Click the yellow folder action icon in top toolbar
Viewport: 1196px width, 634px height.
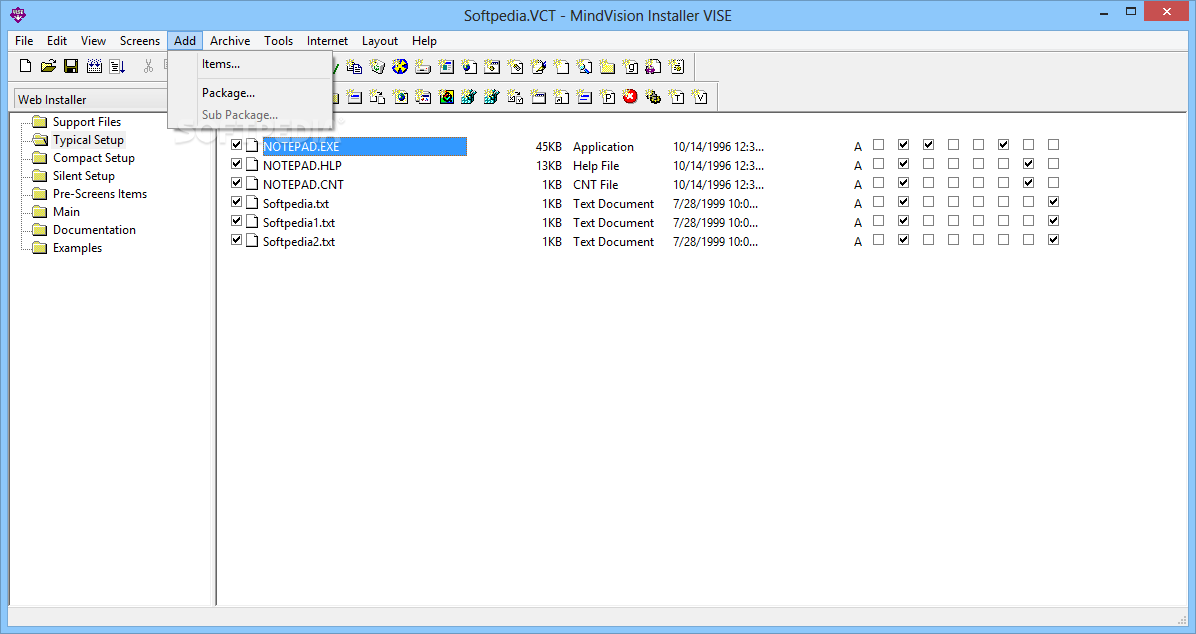607,66
